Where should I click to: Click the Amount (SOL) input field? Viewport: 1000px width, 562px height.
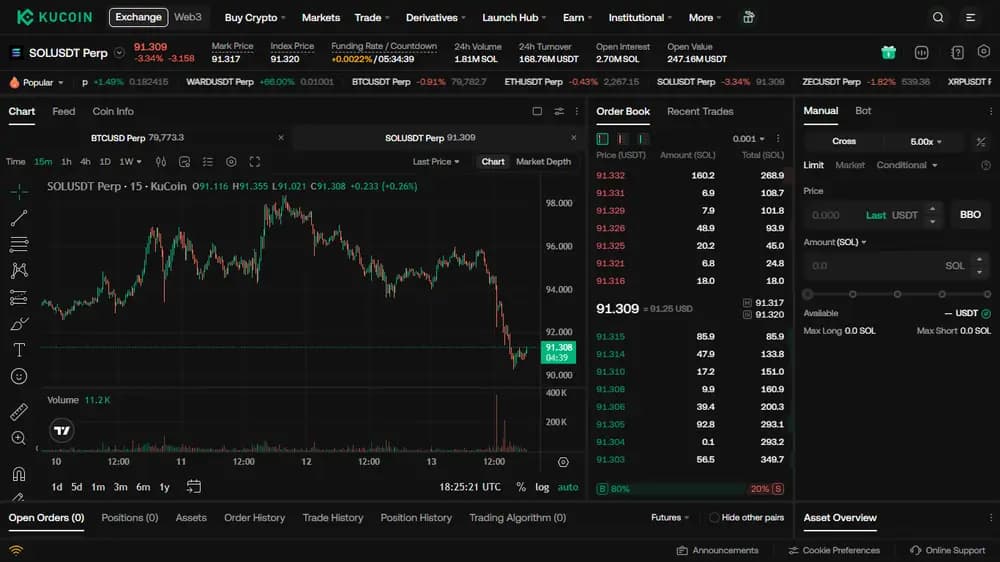point(896,266)
